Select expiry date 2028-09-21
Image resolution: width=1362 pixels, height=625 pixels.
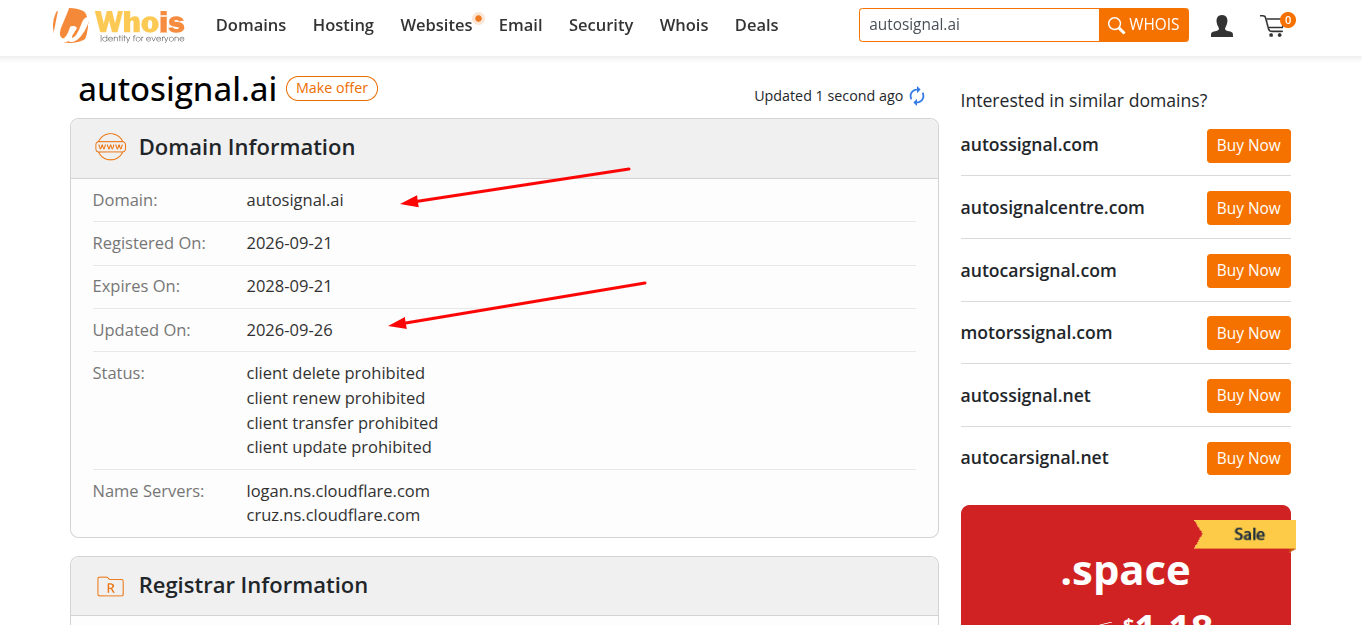(x=290, y=286)
